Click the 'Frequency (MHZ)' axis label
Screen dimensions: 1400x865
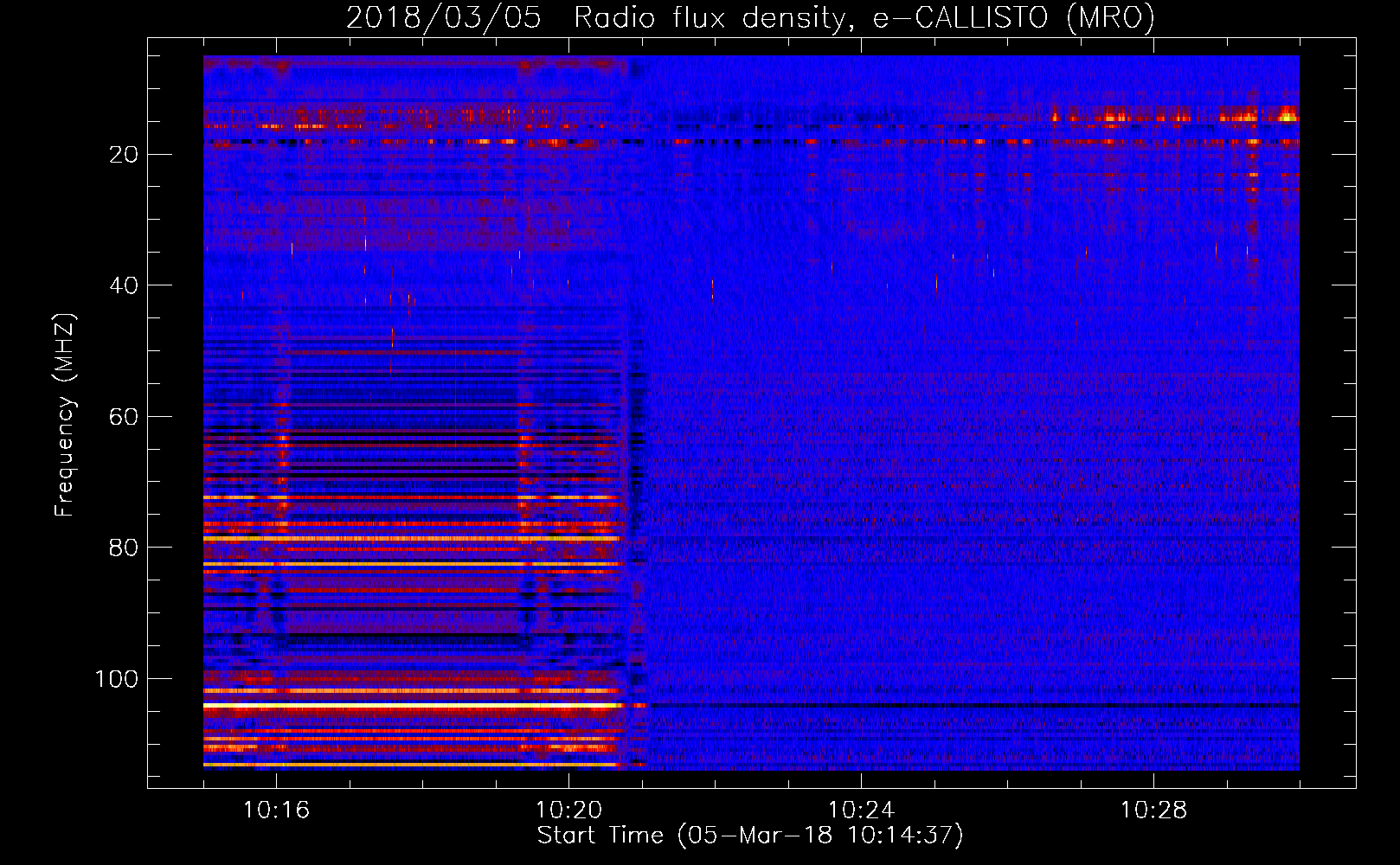point(65,415)
